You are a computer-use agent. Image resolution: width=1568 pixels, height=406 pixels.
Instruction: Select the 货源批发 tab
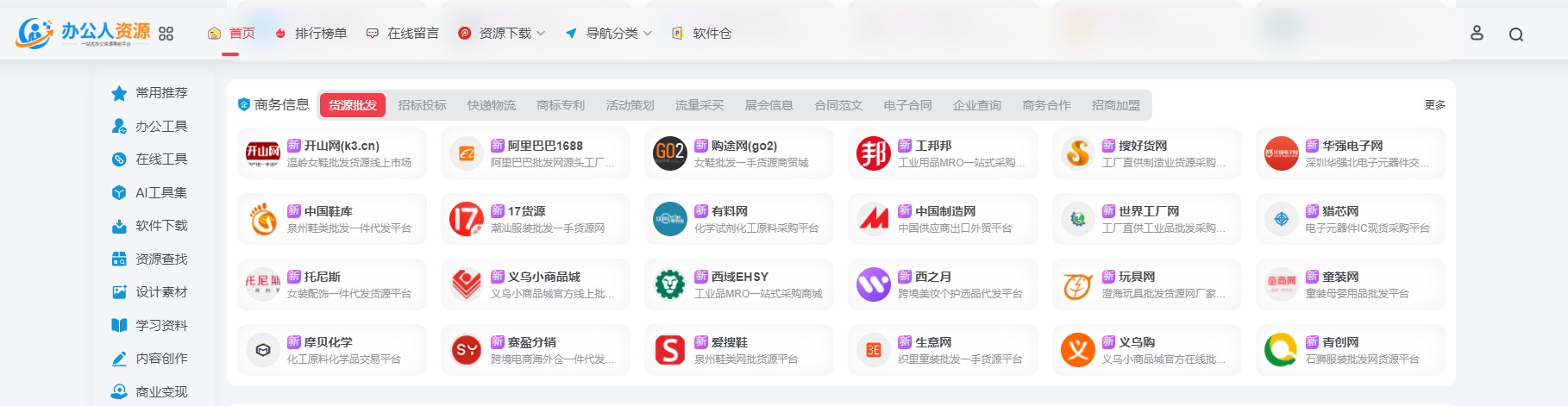coord(353,105)
